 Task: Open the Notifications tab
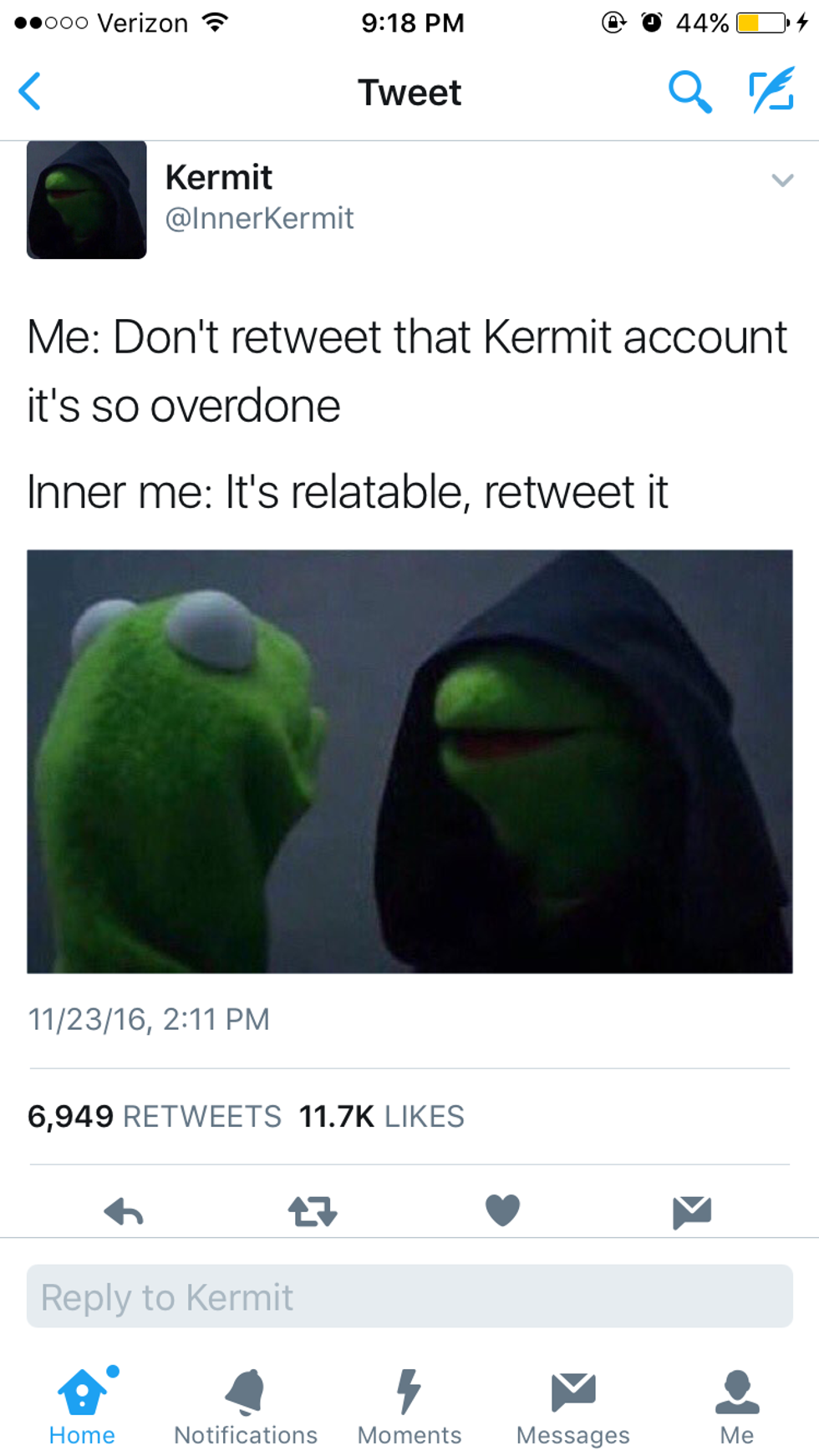(x=246, y=1408)
